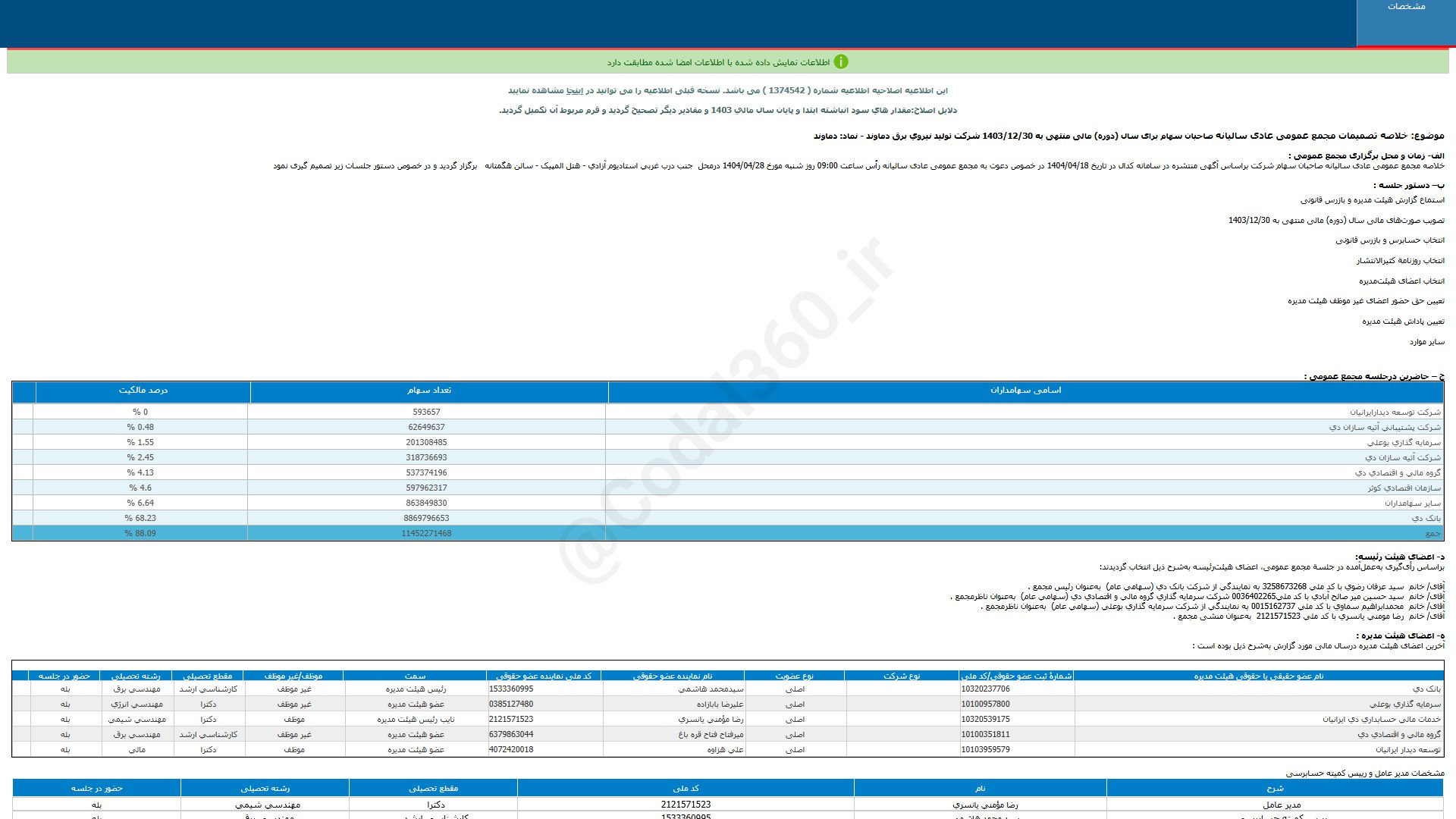Click the registration number 10100351811
The image size is (1456, 819).
(986, 734)
